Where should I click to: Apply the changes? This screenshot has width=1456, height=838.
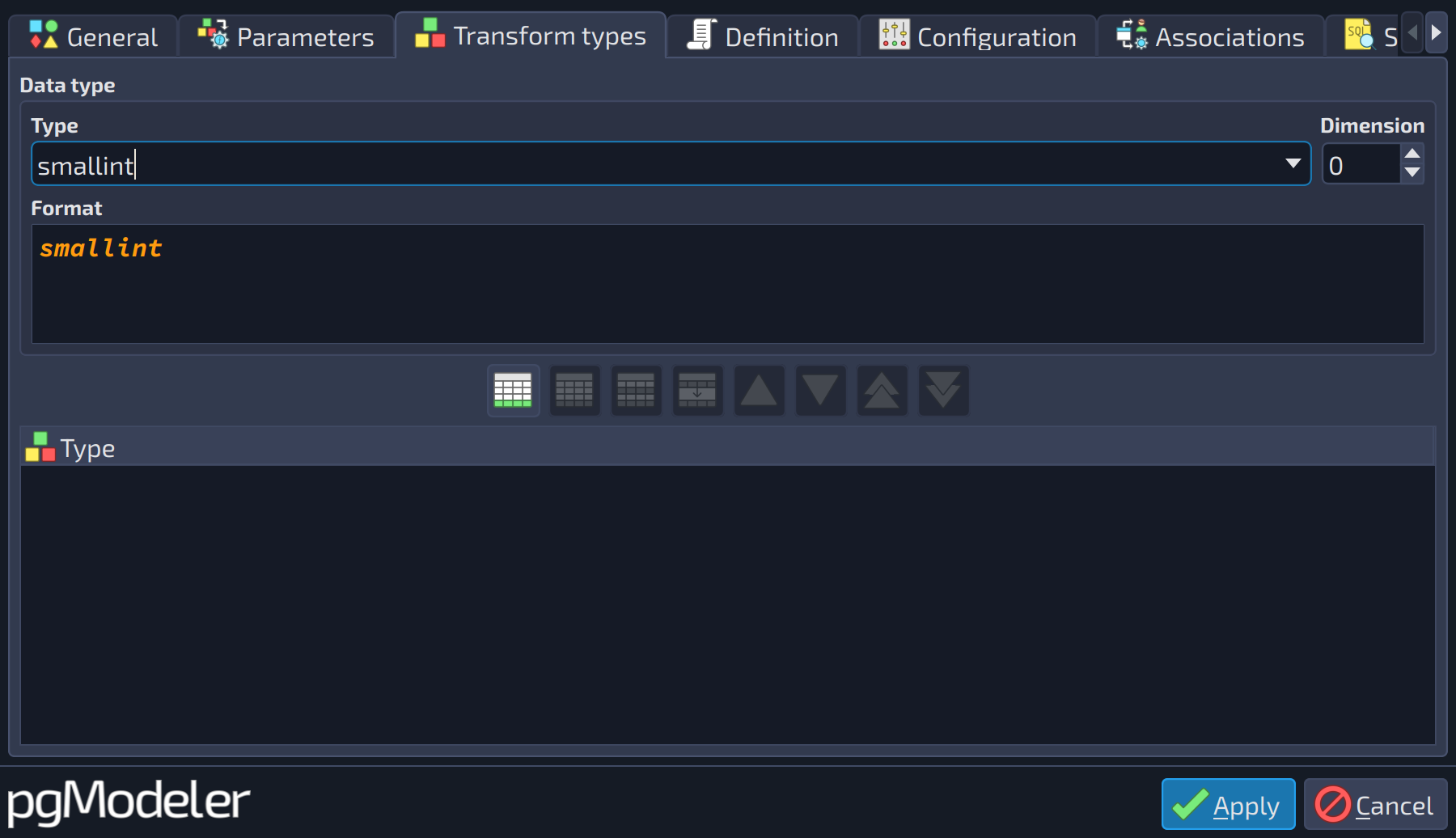pos(1228,805)
